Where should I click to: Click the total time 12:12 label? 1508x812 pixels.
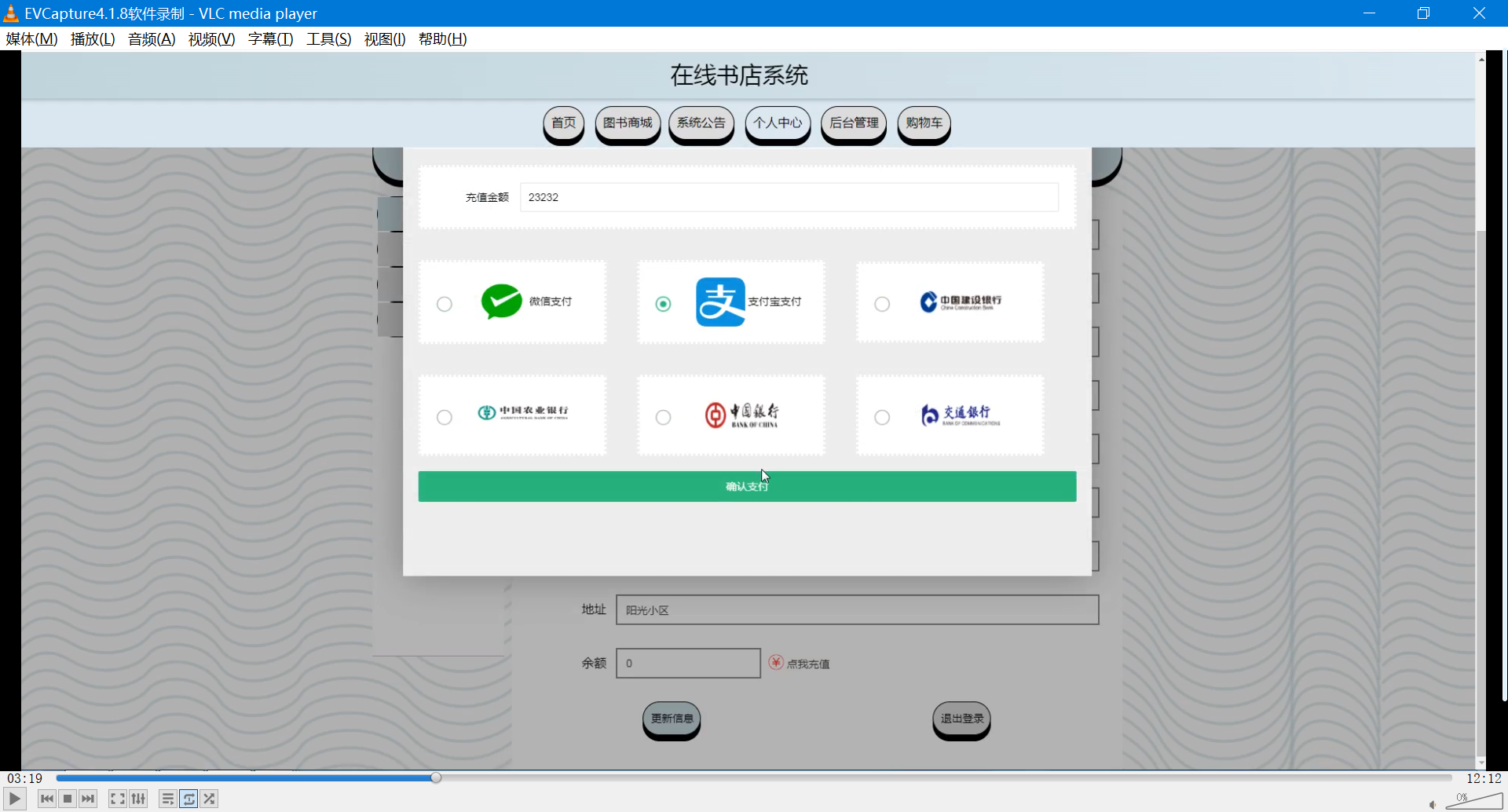tap(1484, 778)
